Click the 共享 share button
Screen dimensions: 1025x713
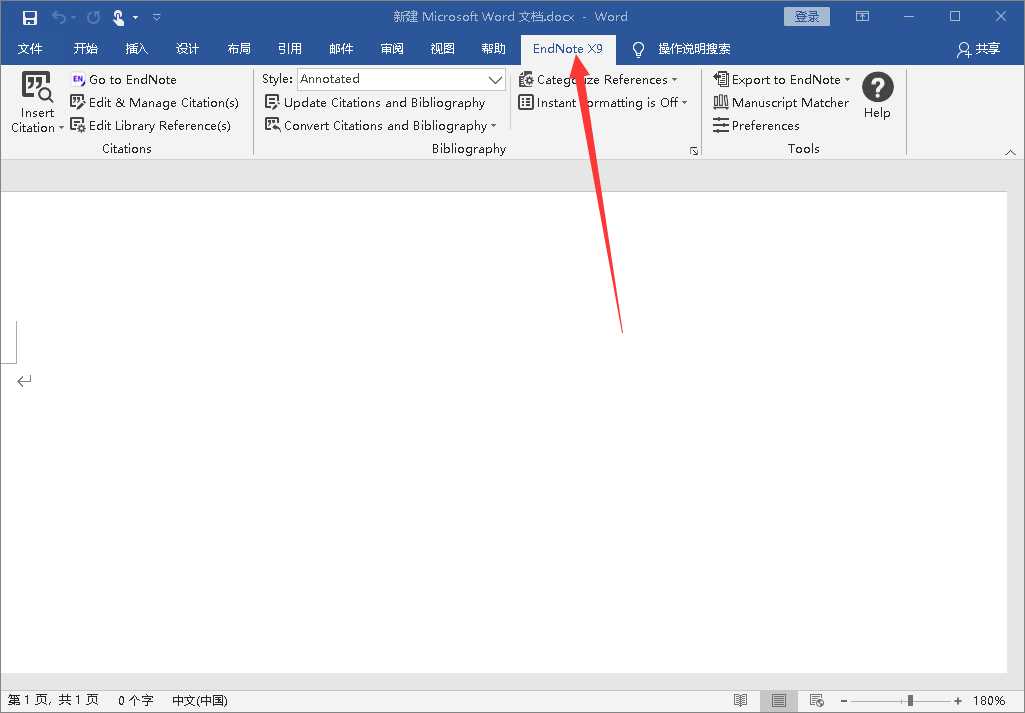coord(979,49)
